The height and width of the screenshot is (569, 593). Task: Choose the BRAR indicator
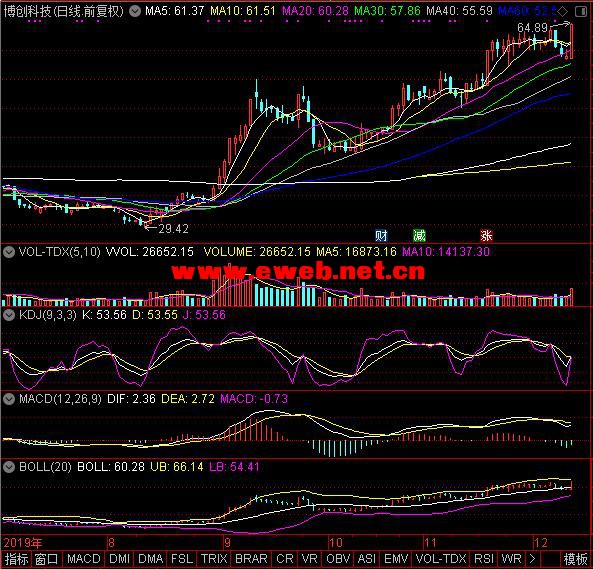coord(251,559)
